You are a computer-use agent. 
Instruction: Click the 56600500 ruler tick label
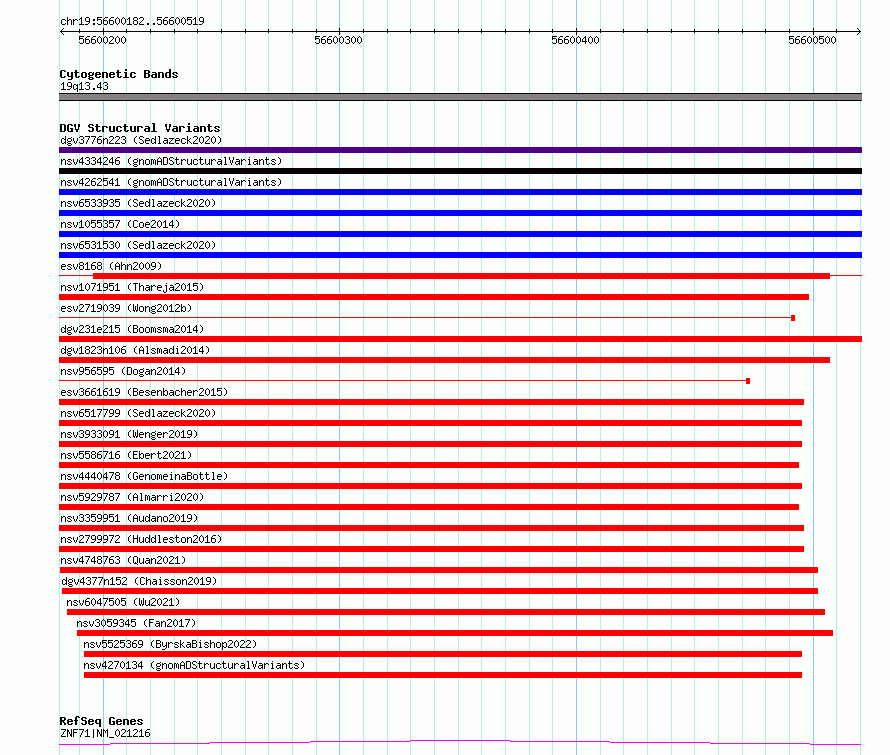point(812,40)
